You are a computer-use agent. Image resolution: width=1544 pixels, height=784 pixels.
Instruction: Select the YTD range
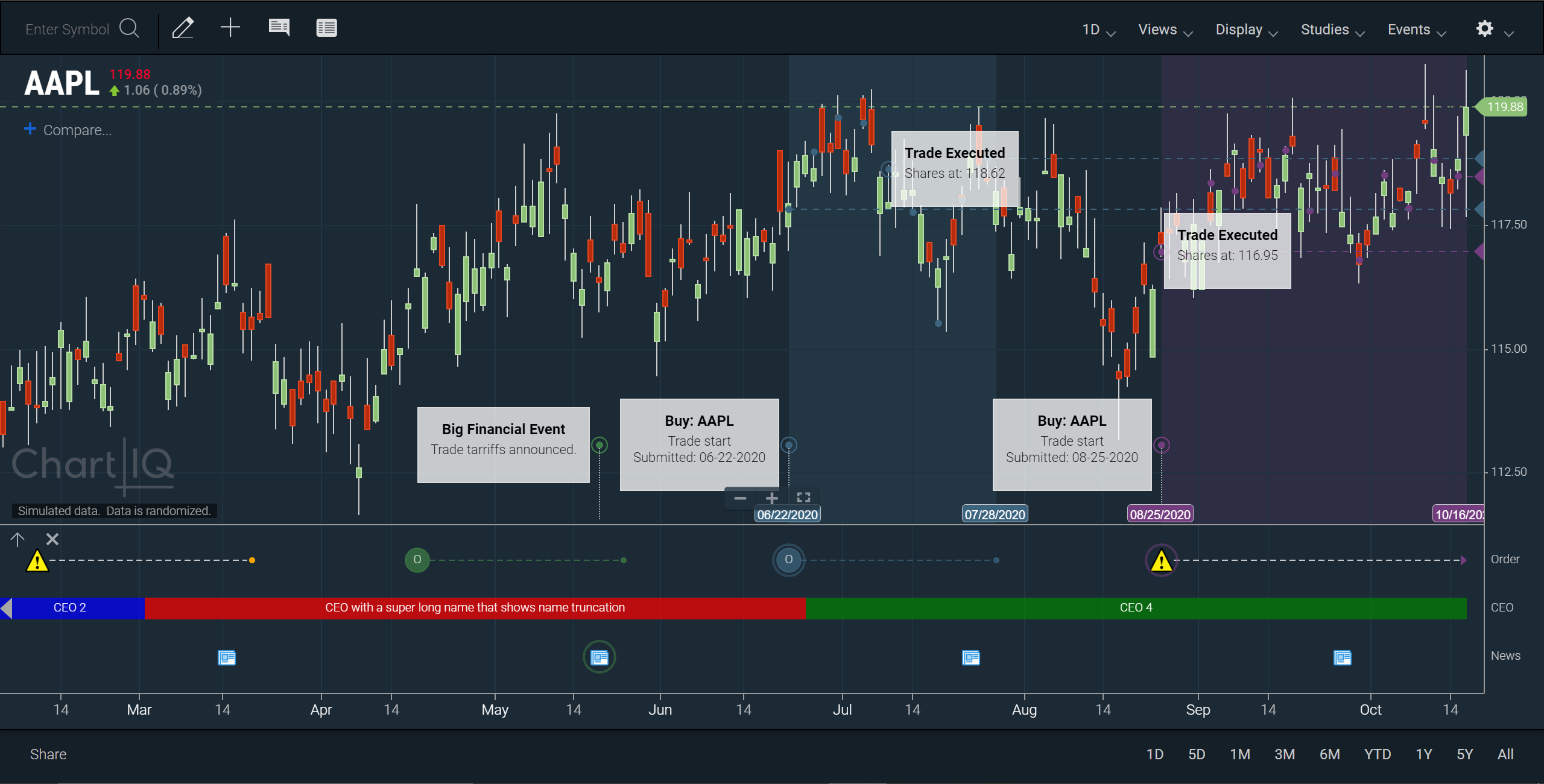coord(1378,754)
